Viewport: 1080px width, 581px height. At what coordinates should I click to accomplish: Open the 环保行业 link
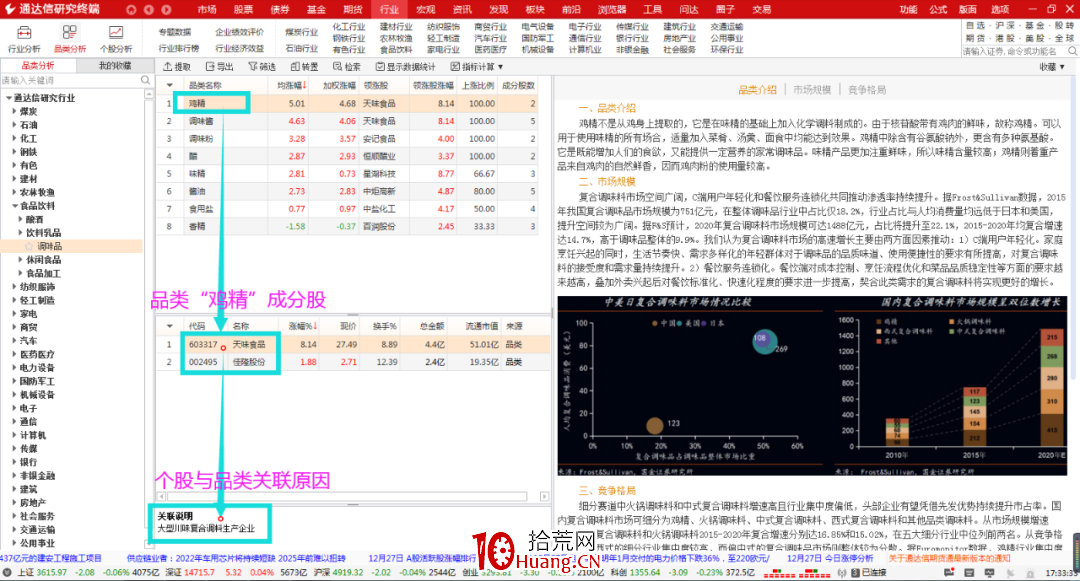pyautogui.click(x=727, y=50)
